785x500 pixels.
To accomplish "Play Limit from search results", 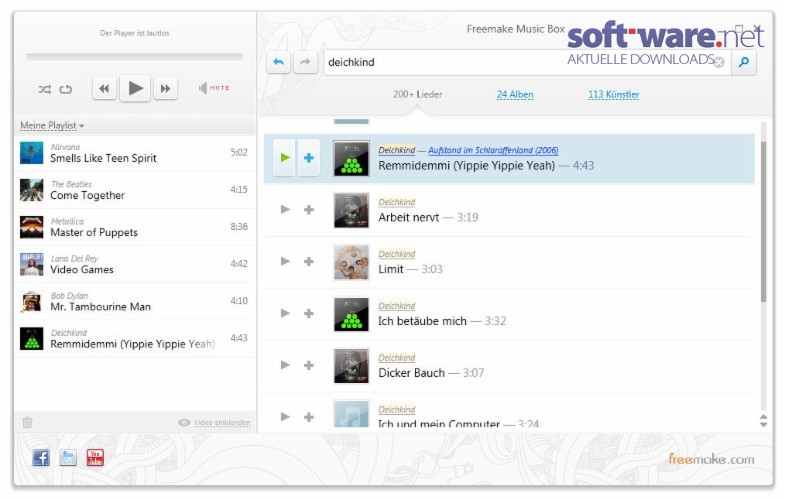I will click(285, 261).
